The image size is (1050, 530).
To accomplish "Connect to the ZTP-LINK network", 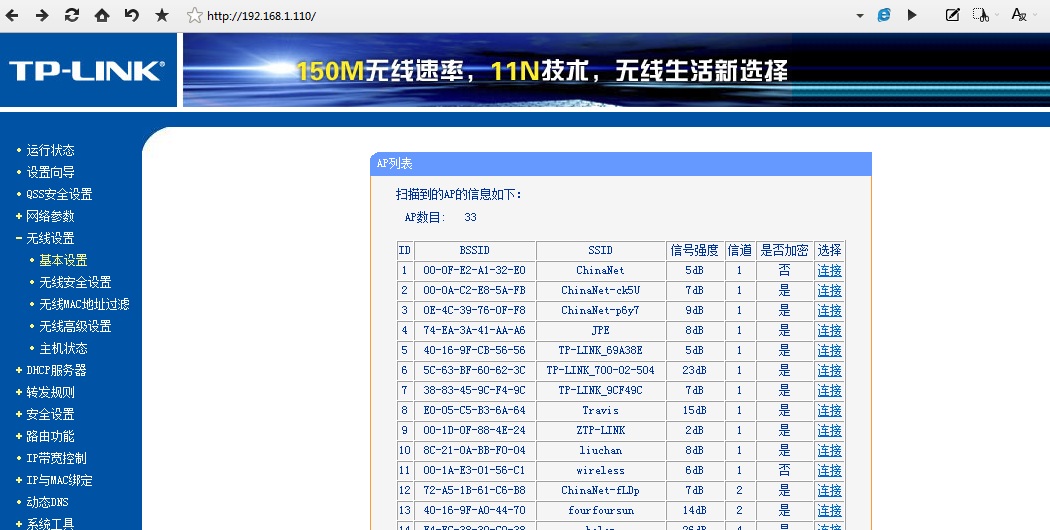I will coord(829,431).
